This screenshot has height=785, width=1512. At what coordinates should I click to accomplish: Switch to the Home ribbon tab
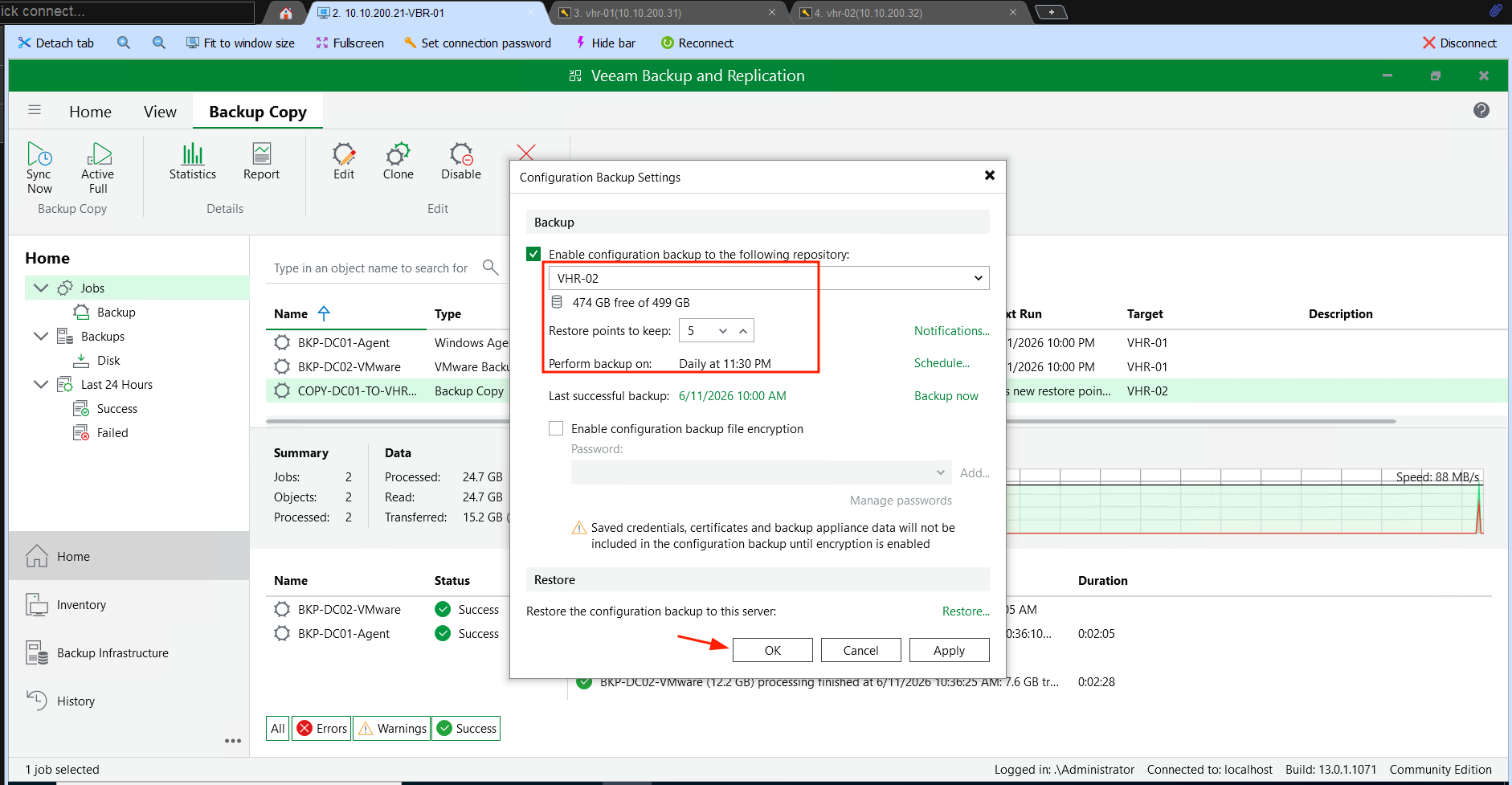90,112
